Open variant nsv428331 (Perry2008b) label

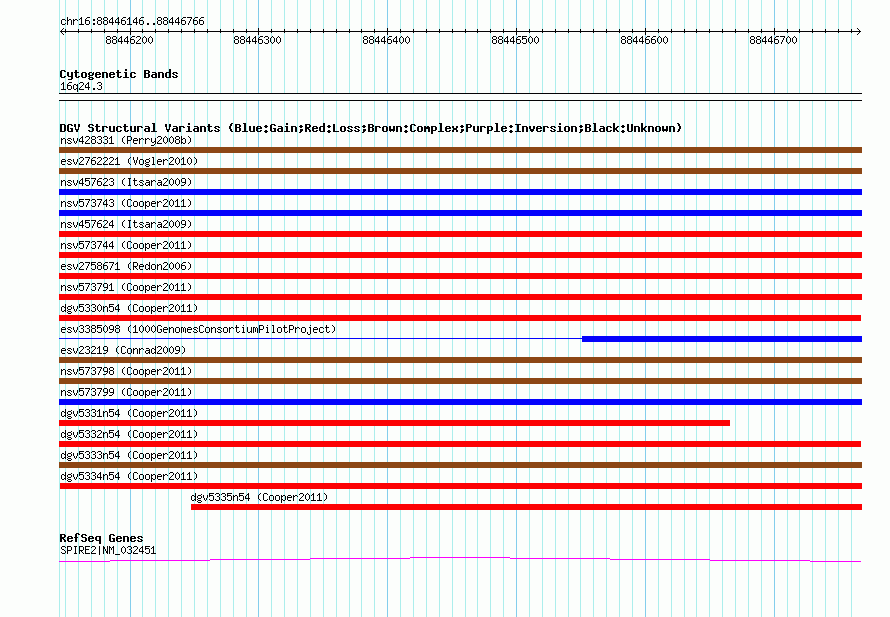pyautogui.click(x=126, y=140)
